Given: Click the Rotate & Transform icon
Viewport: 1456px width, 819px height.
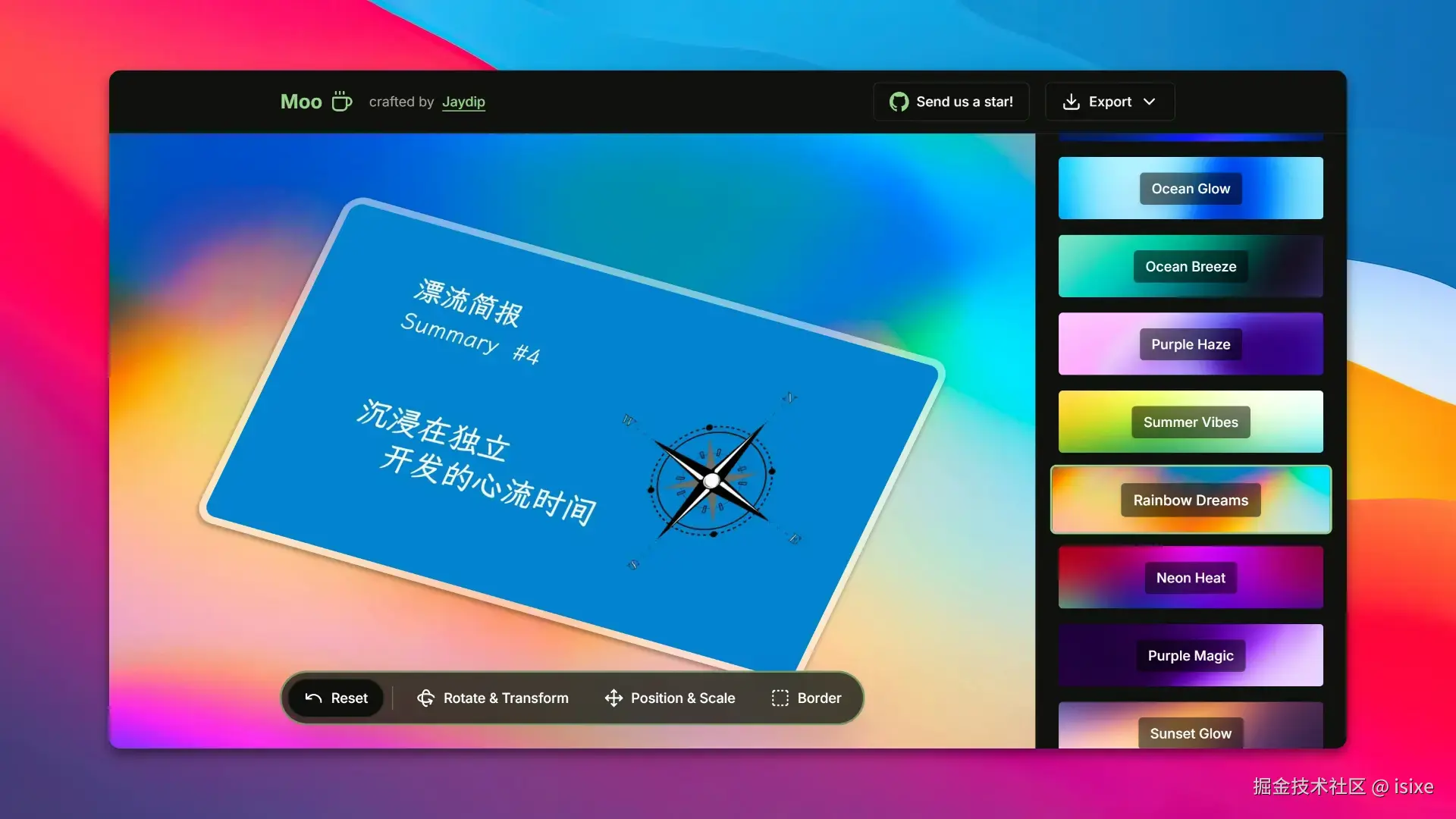Looking at the screenshot, I should 426,698.
